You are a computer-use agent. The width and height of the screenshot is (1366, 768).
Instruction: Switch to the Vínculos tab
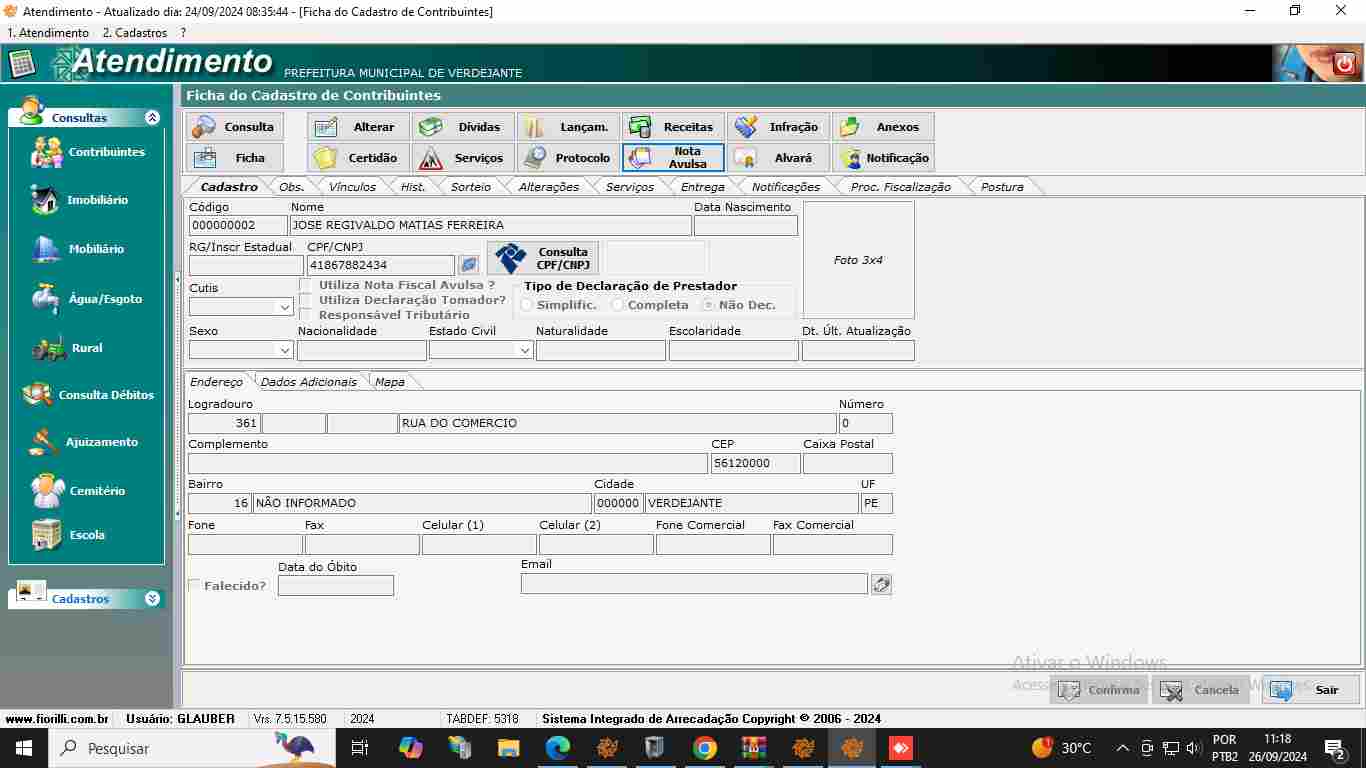pos(352,187)
